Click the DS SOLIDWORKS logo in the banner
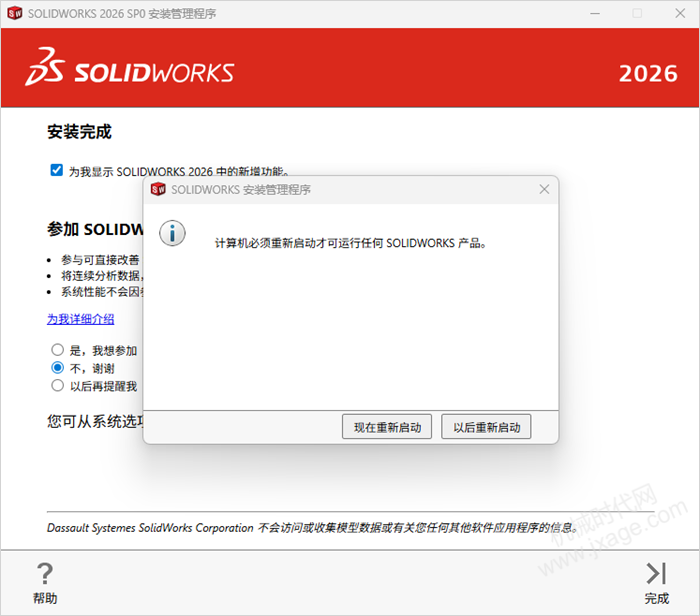 tap(129, 67)
